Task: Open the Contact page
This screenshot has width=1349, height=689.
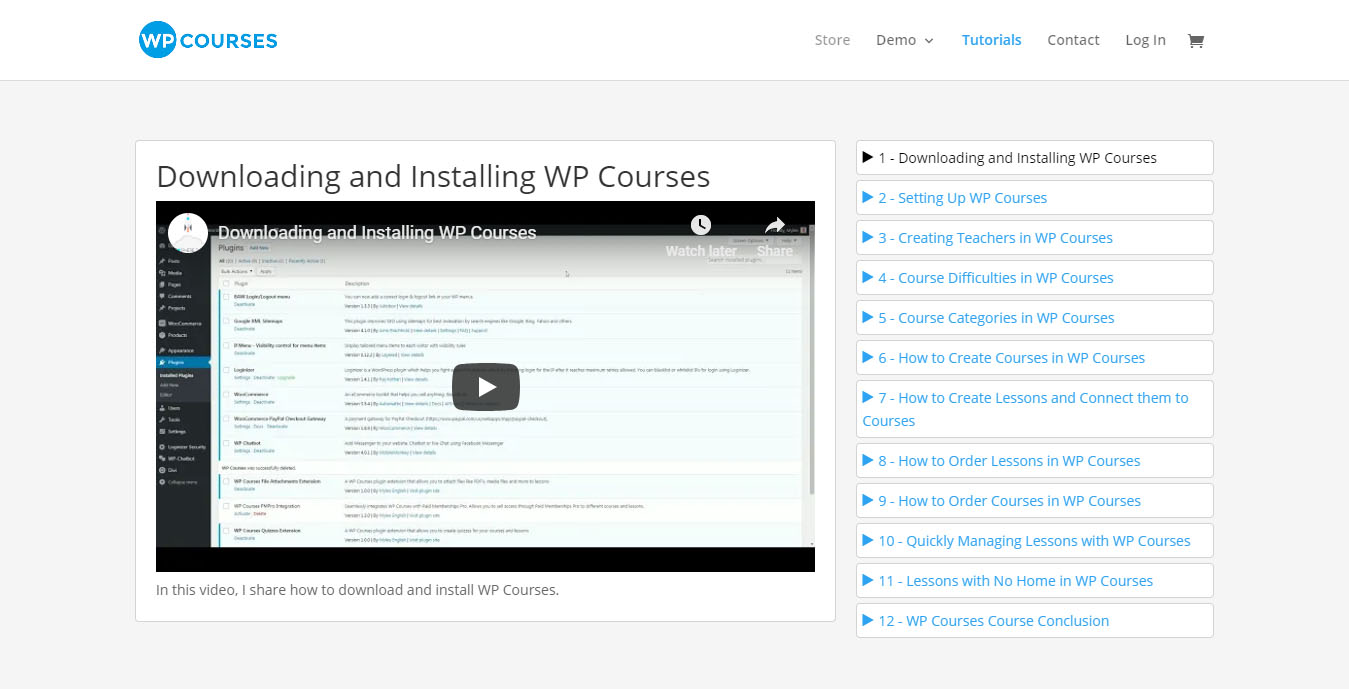Action: coord(1073,40)
